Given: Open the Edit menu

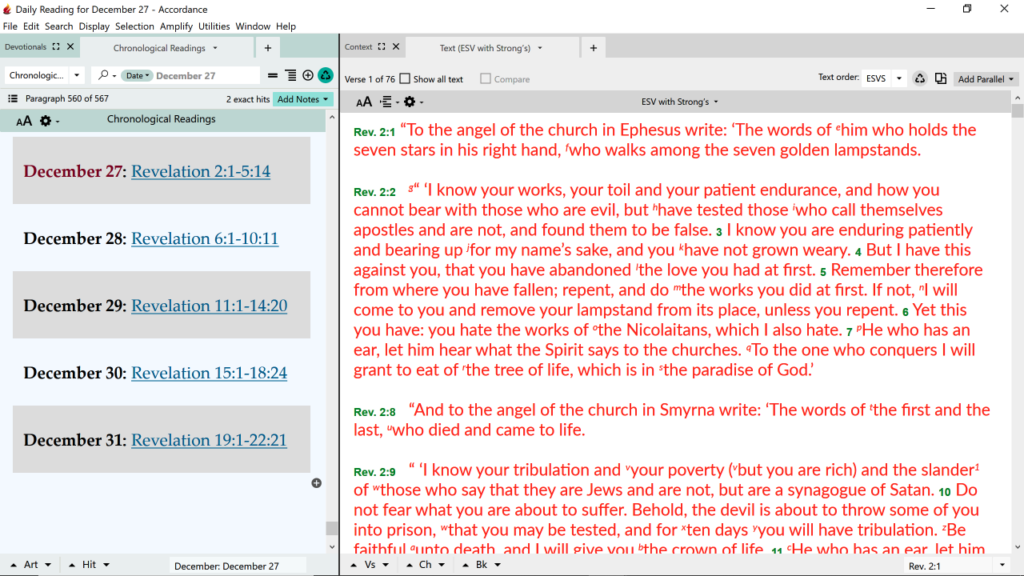Looking at the screenshot, I should (31, 26).
